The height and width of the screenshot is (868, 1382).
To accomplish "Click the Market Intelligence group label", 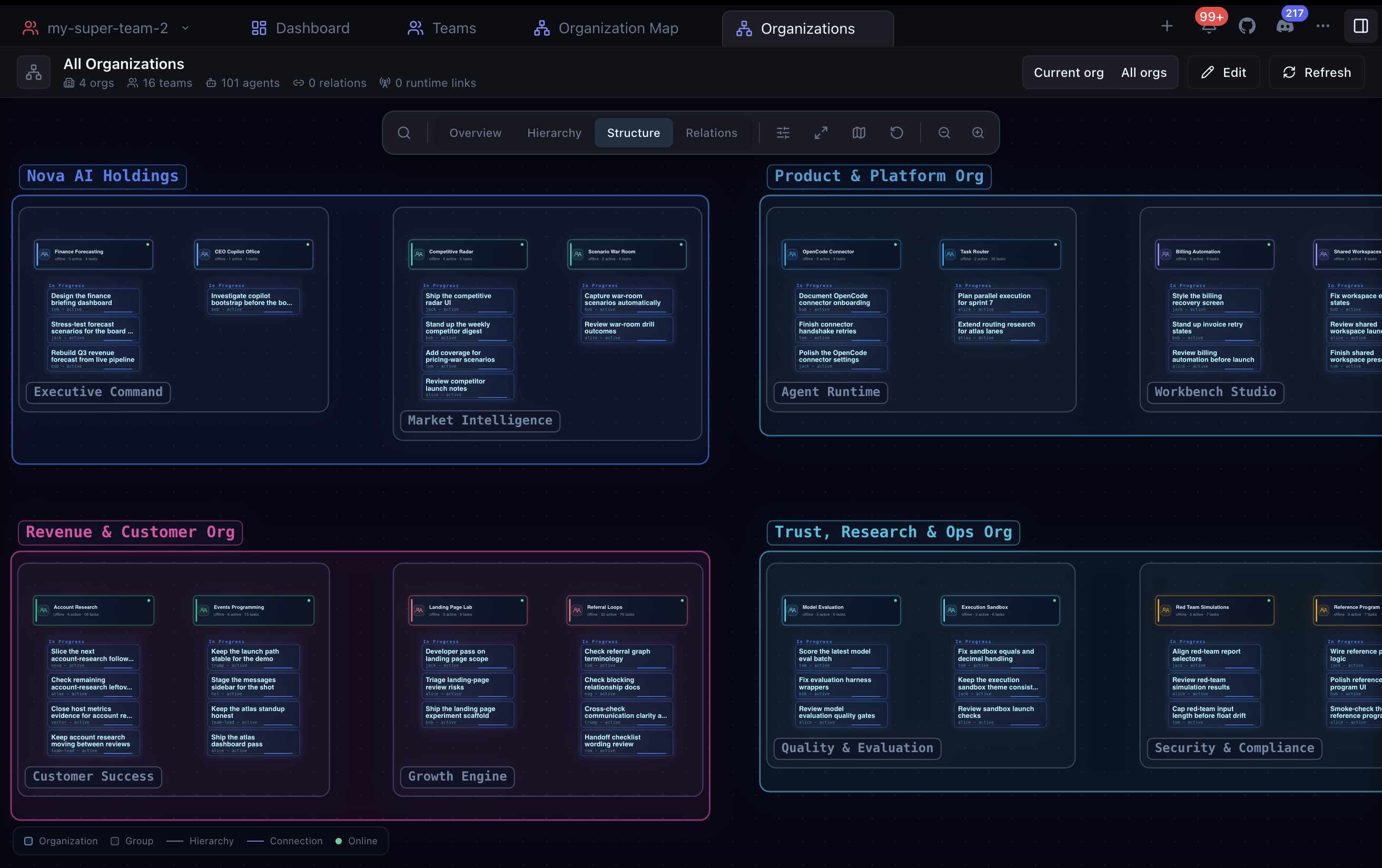I will [x=480, y=420].
